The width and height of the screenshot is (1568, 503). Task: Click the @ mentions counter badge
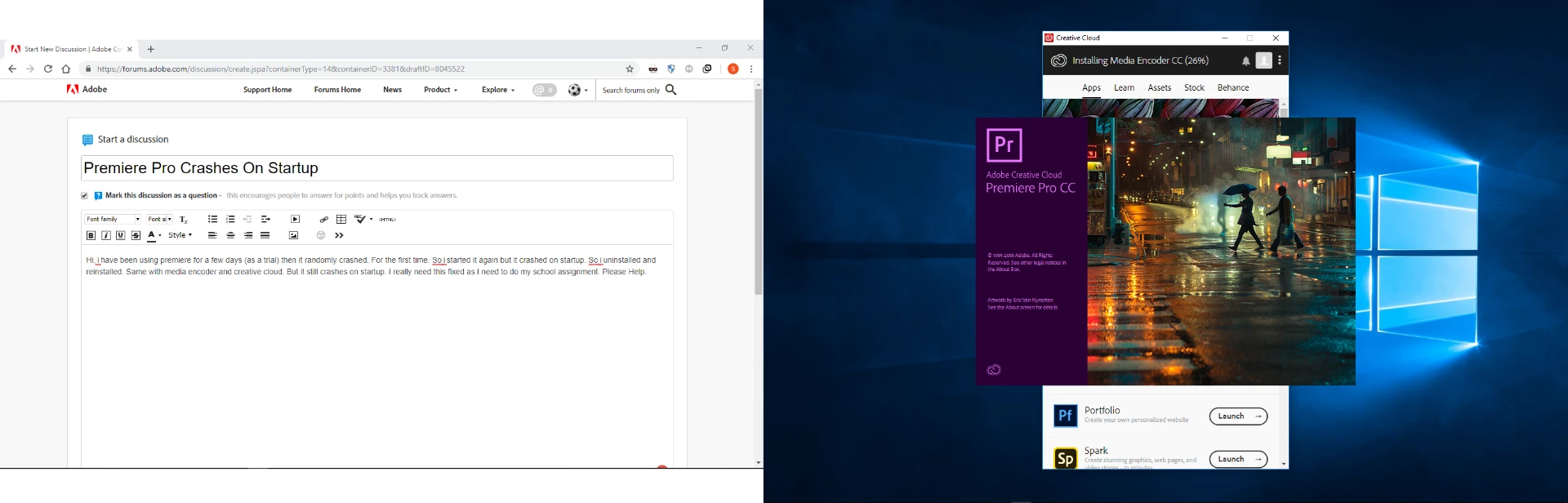coord(545,90)
